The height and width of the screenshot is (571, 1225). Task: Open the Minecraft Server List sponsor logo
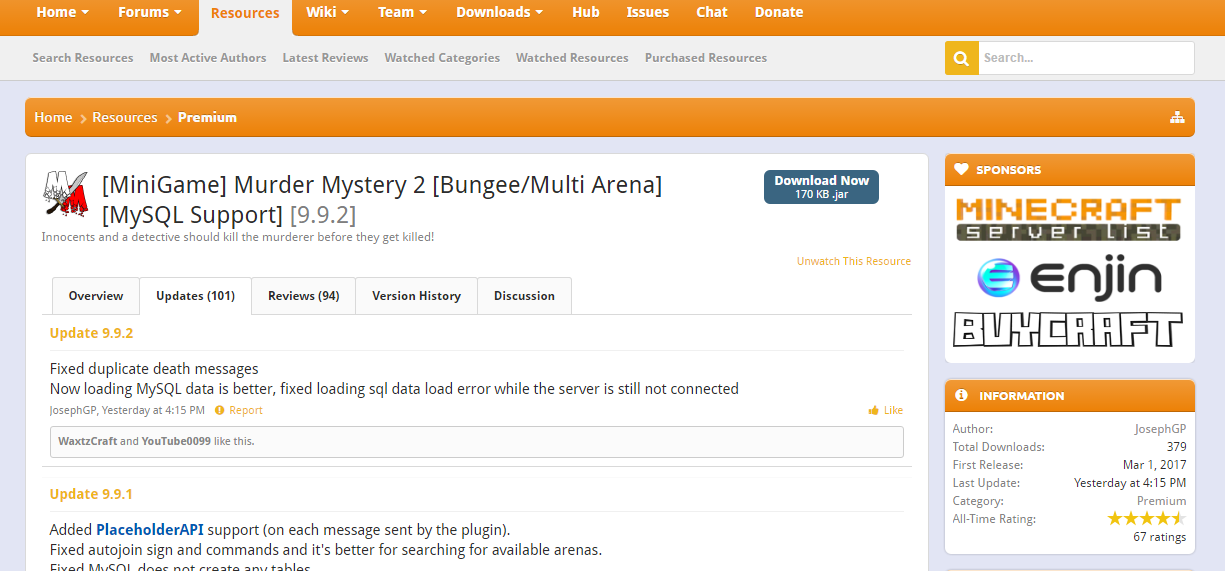(x=1068, y=219)
